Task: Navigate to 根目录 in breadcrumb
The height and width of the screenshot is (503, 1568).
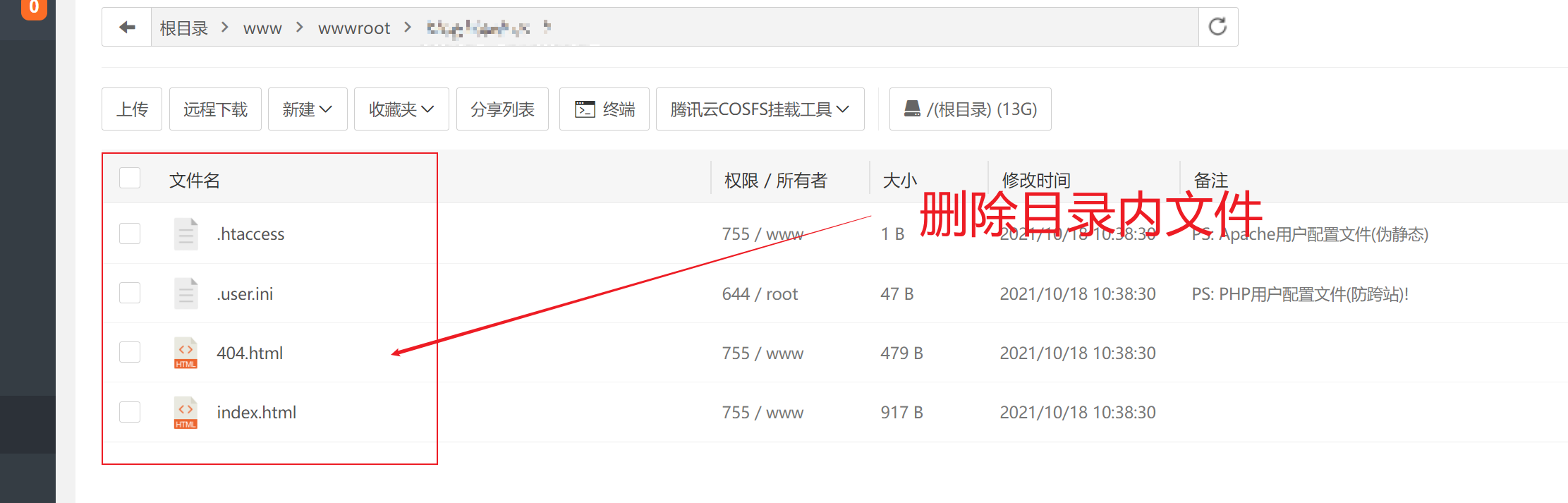Action: (x=184, y=28)
